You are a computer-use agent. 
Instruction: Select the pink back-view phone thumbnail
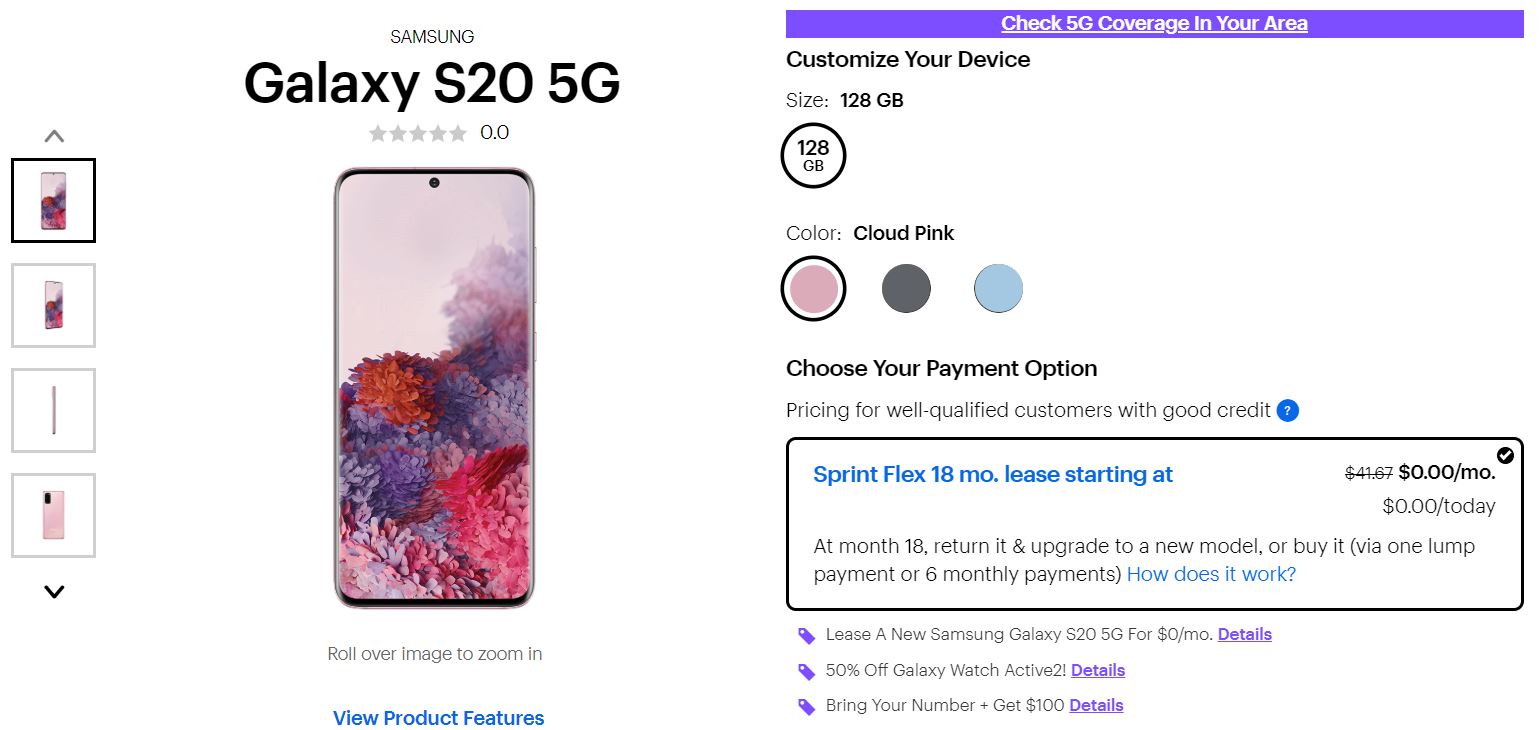(x=53, y=515)
